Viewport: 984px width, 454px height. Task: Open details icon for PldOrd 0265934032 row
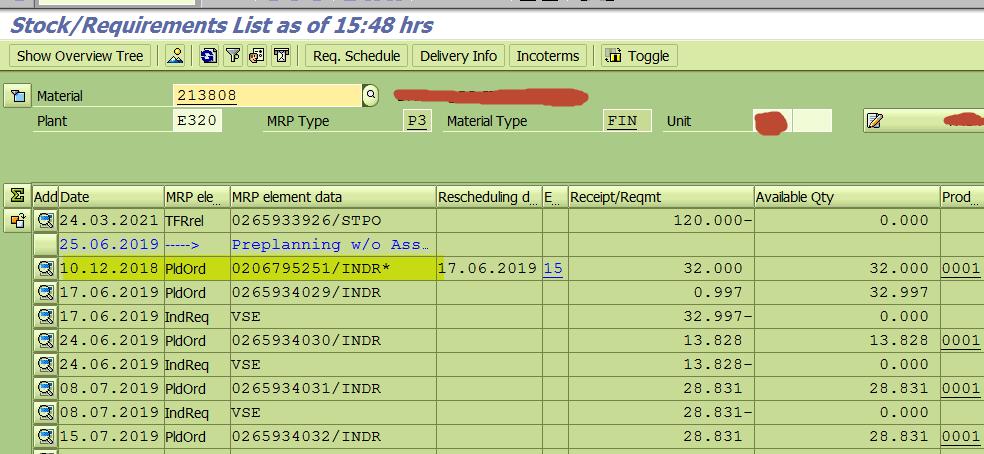(45, 436)
